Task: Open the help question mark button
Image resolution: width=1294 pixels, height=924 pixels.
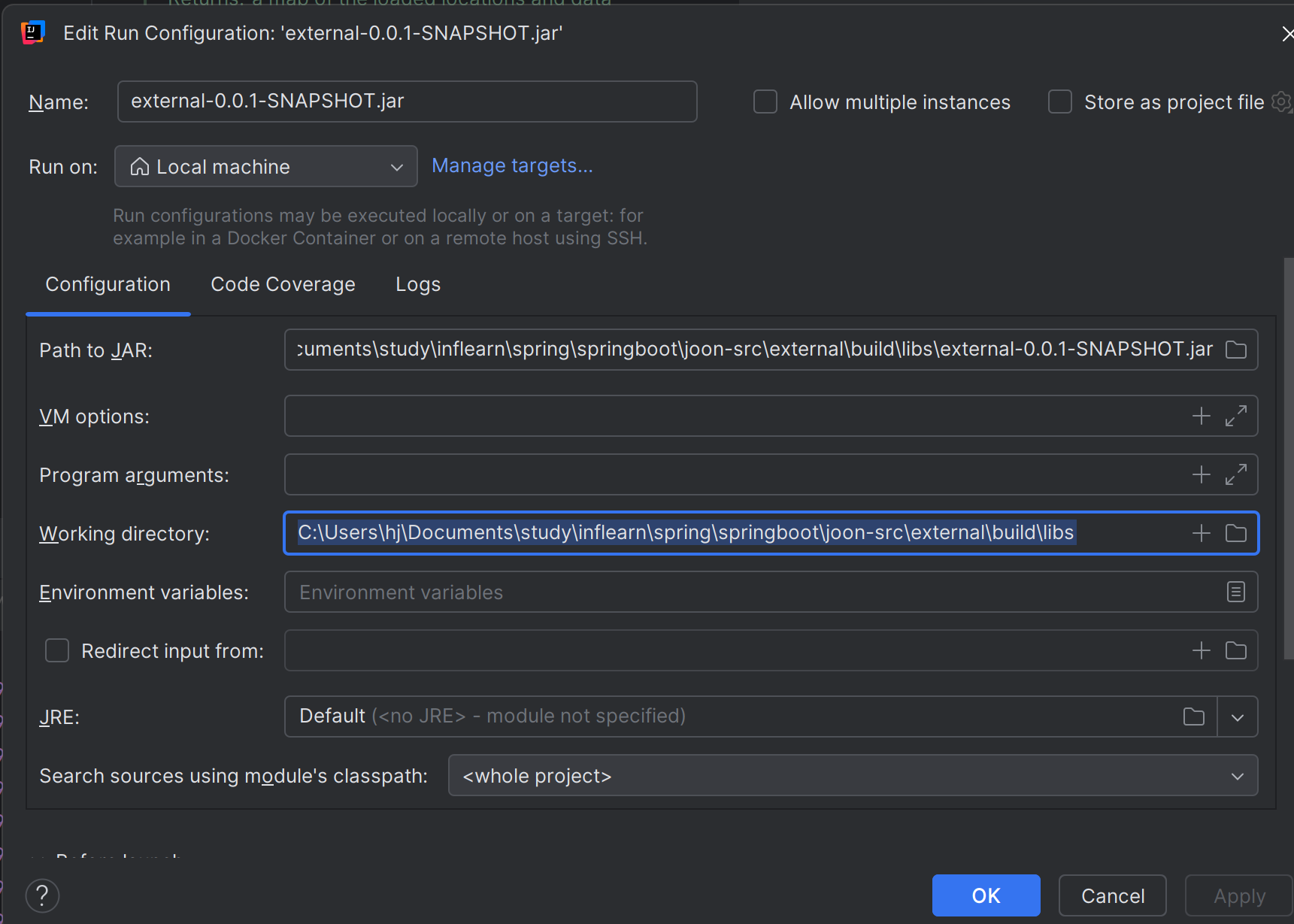Action: [x=42, y=895]
